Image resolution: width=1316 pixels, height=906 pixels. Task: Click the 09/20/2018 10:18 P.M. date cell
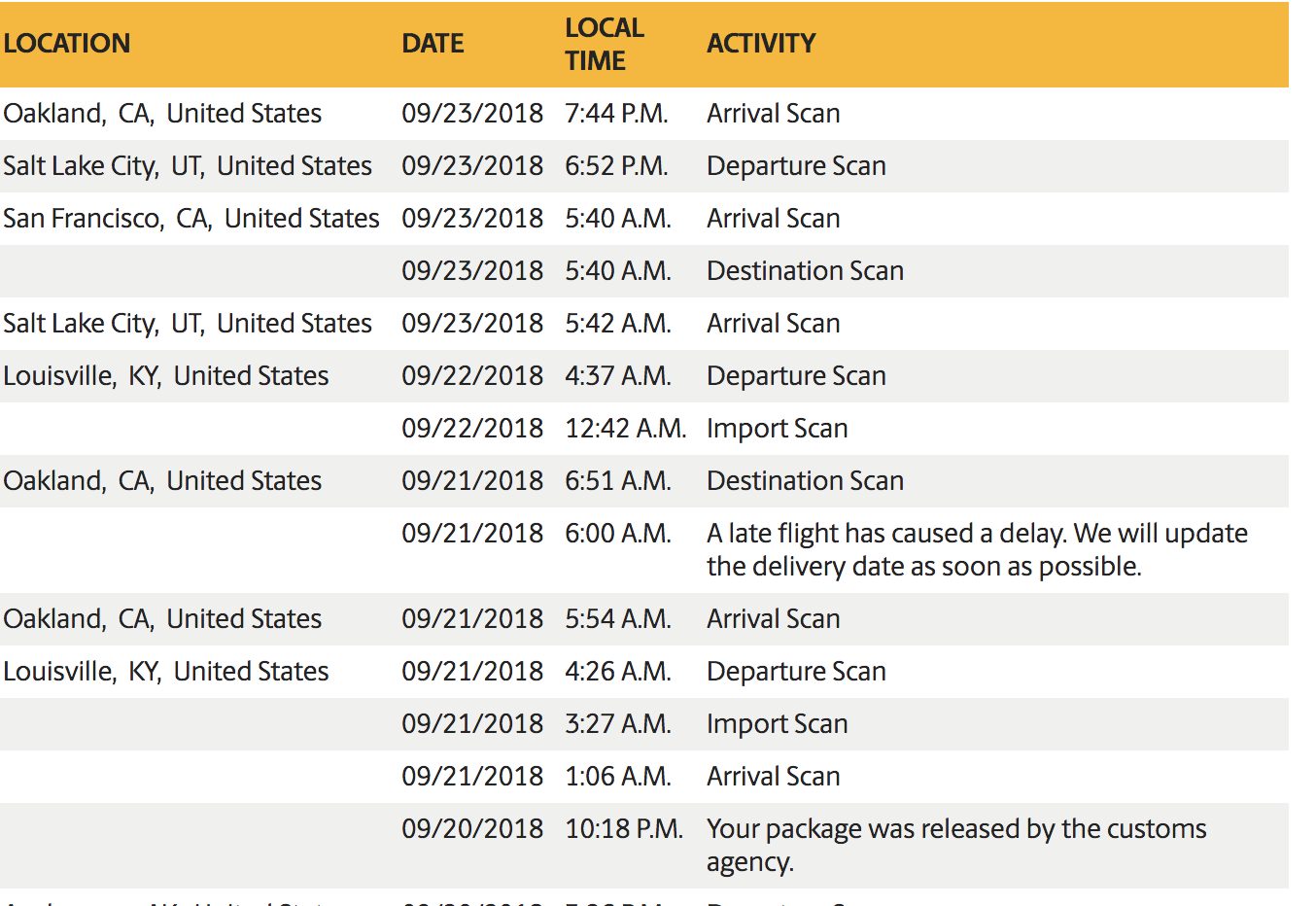(x=472, y=829)
